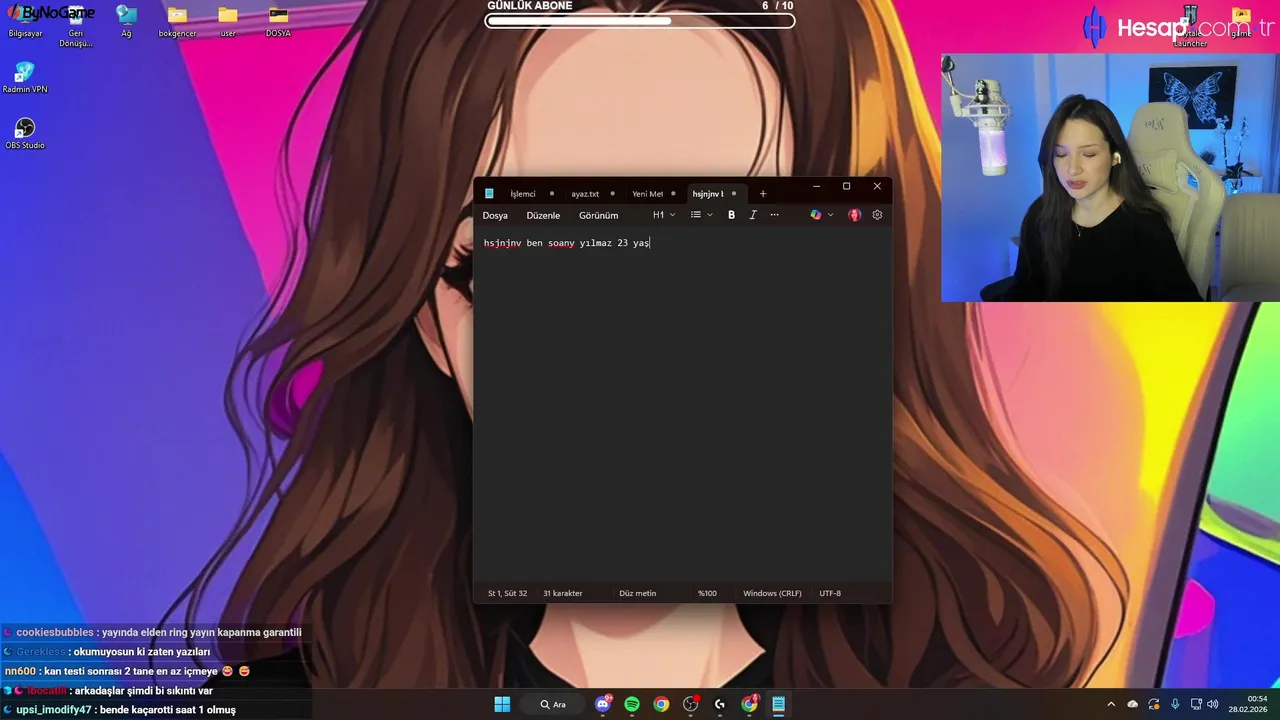Click the Notepad app icon in title bar
The width and height of the screenshot is (1280, 720).
tap(489, 194)
